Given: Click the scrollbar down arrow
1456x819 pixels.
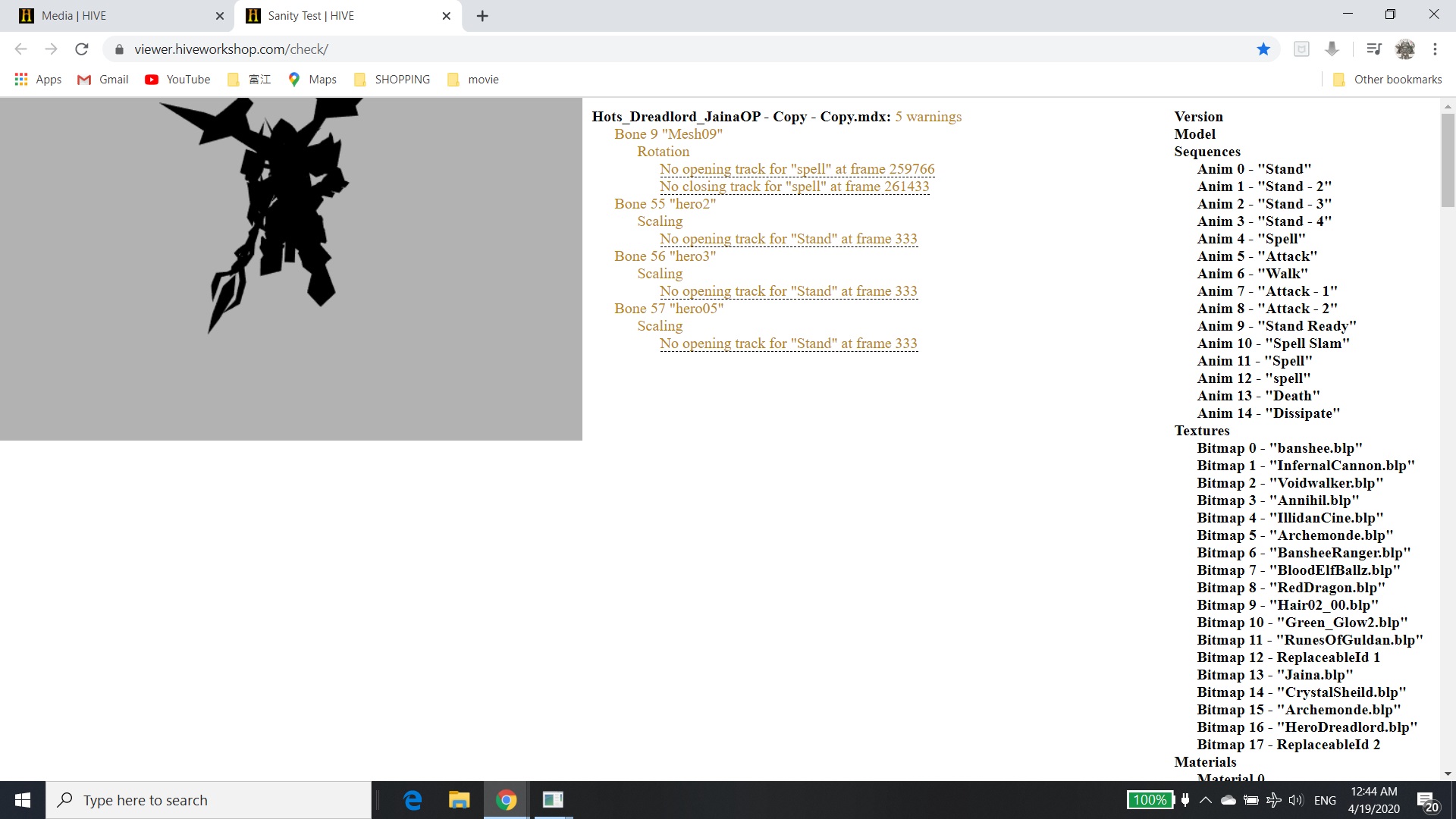Looking at the screenshot, I should coord(1448,773).
